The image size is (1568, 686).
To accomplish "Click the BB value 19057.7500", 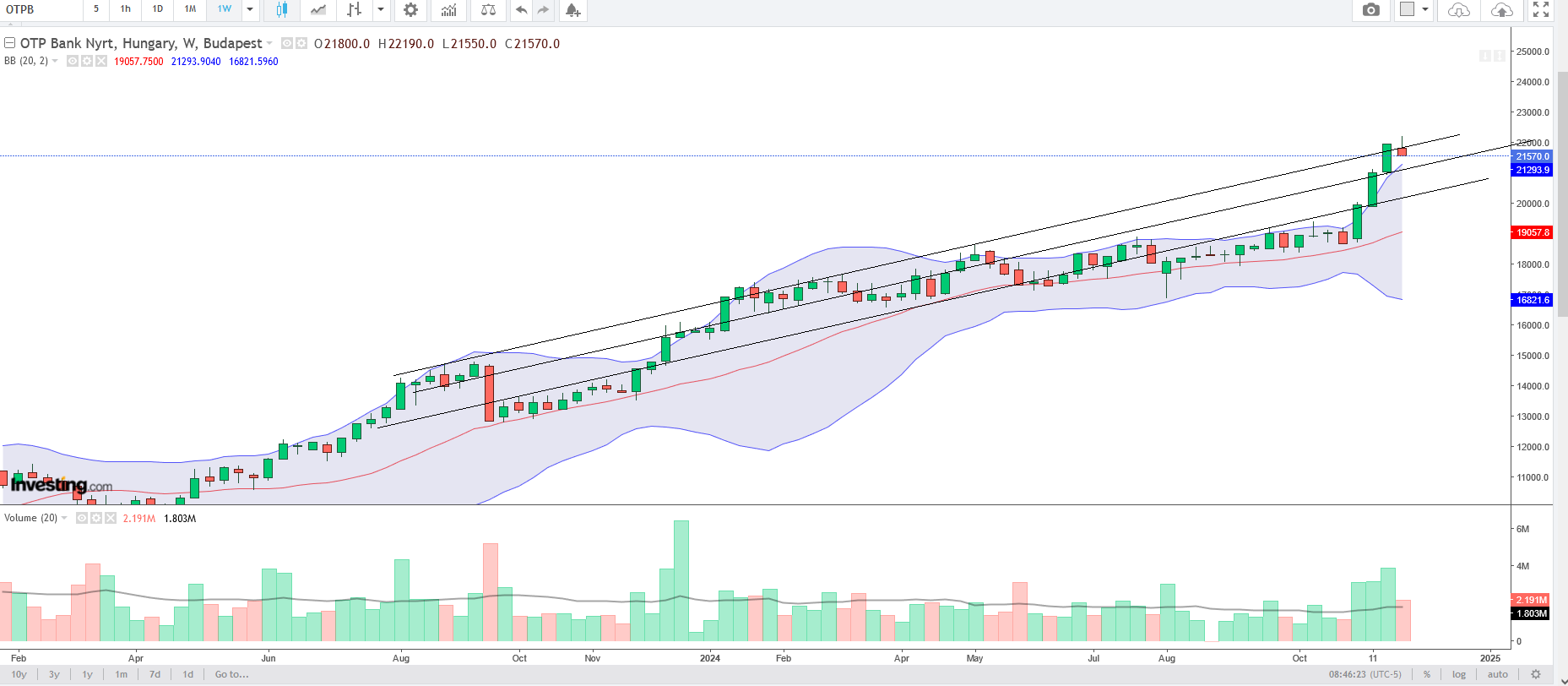I will click(138, 62).
